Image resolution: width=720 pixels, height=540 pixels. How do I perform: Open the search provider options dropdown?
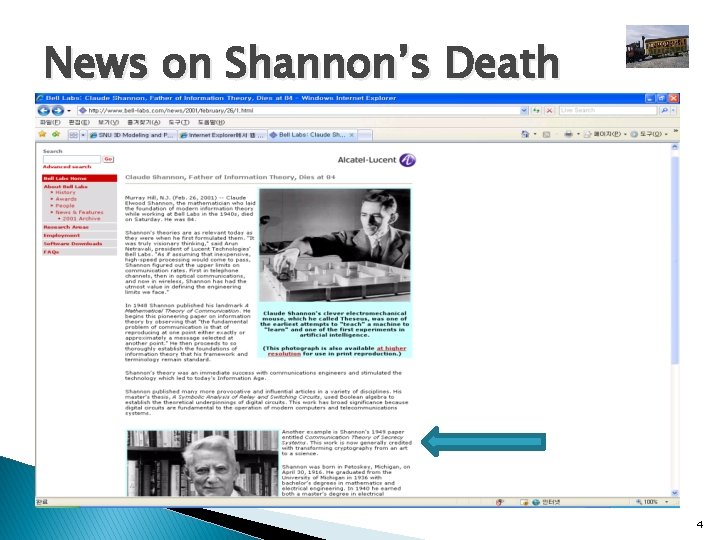pyautogui.click(x=674, y=111)
